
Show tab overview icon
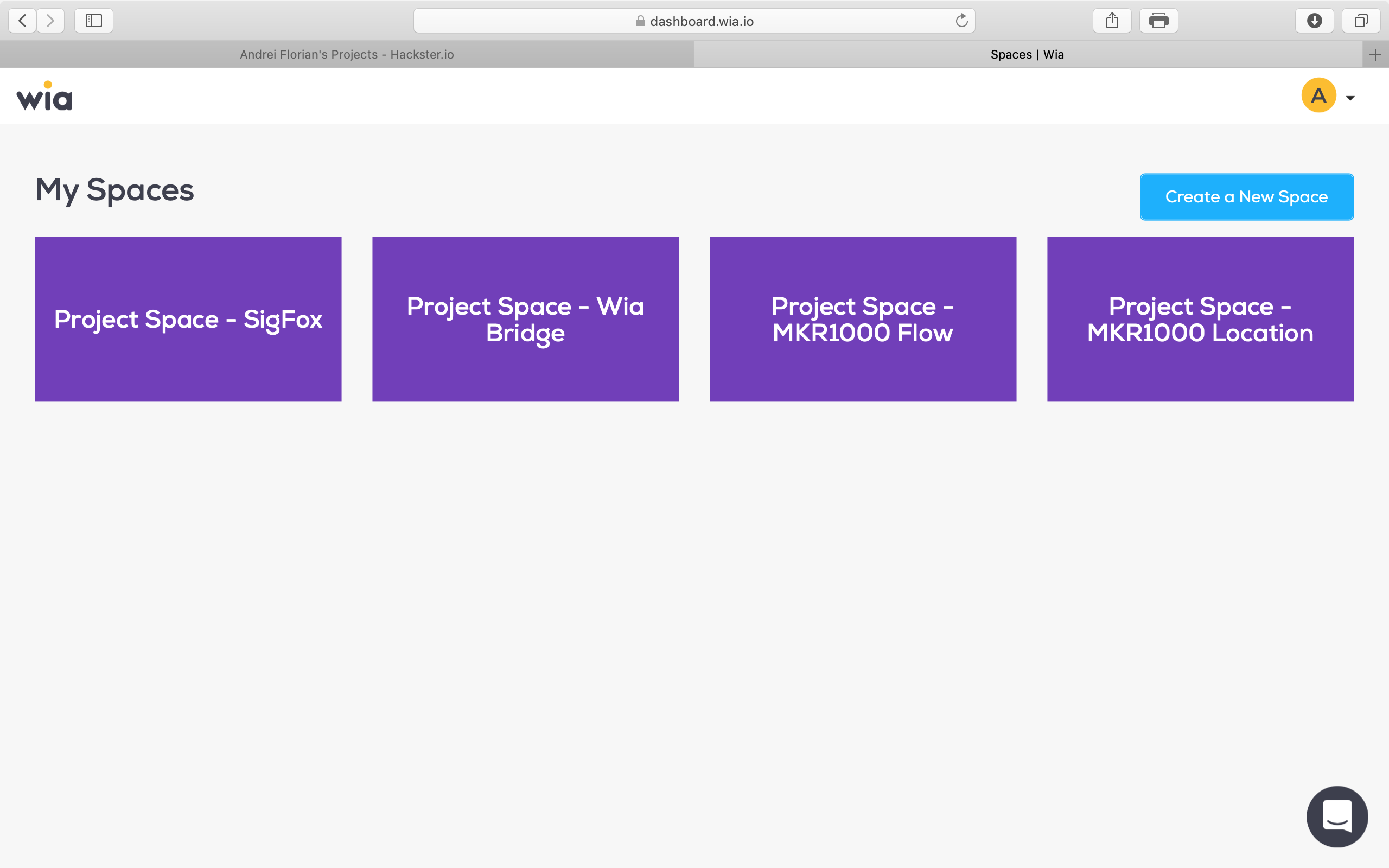point(1361,21)
